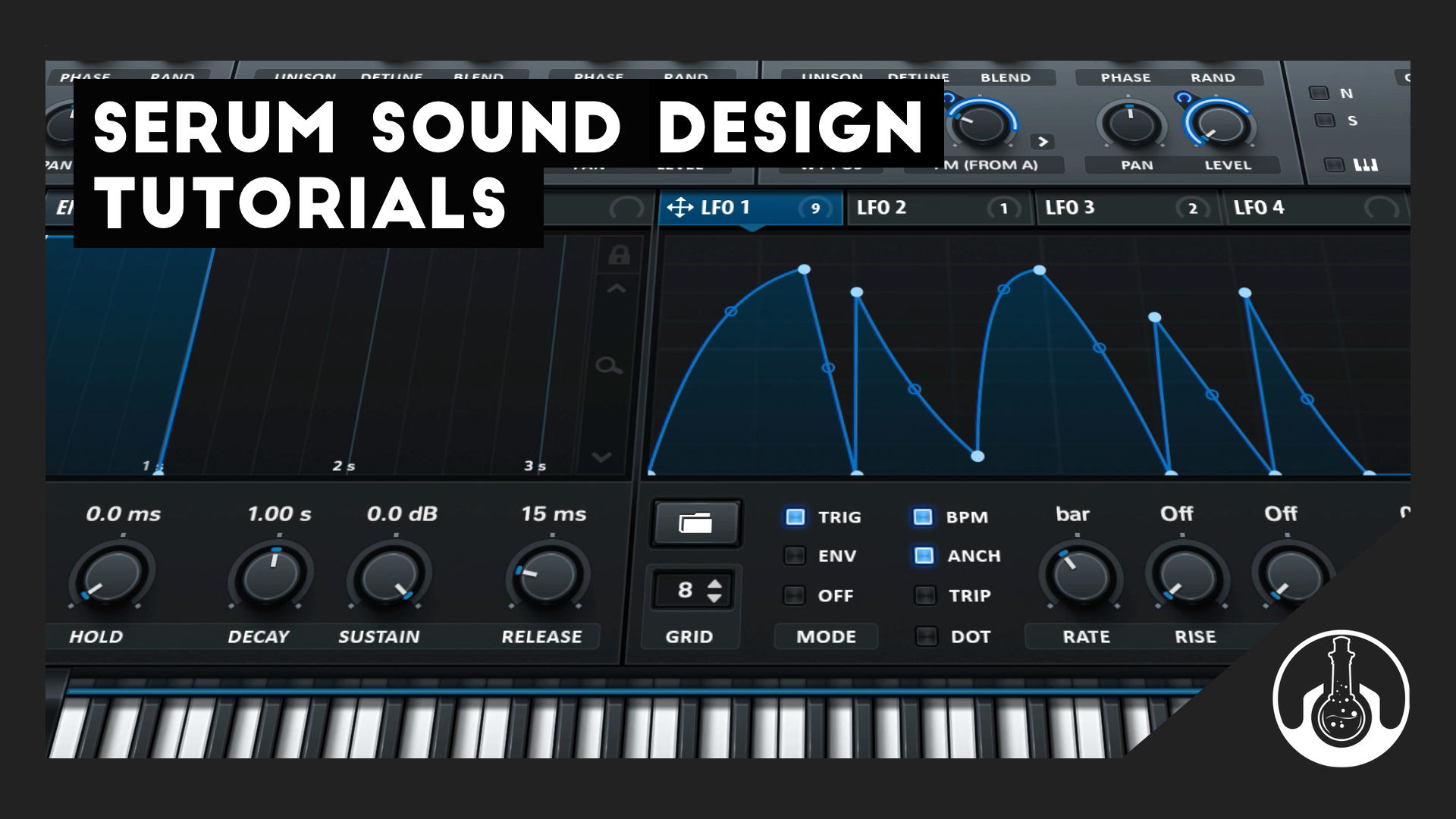Enable ENV trigger mode for LFO 1
This screenshot has height=819, width=1456.
click(x=795, y=556)
